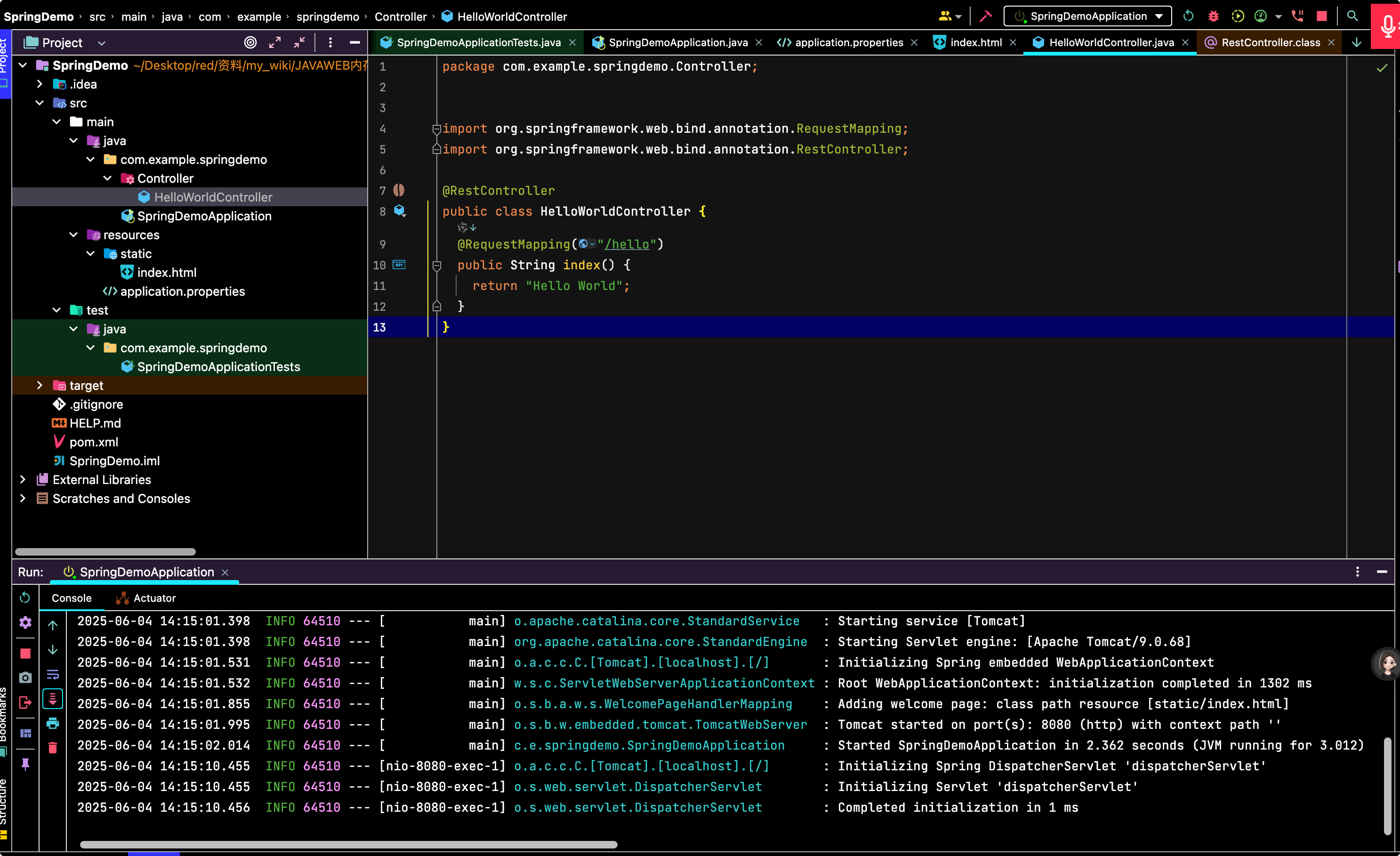Viewport: 1400px width, 856px height.
Task: Click the red Debug bug icon
Action: coord(1213,16)
